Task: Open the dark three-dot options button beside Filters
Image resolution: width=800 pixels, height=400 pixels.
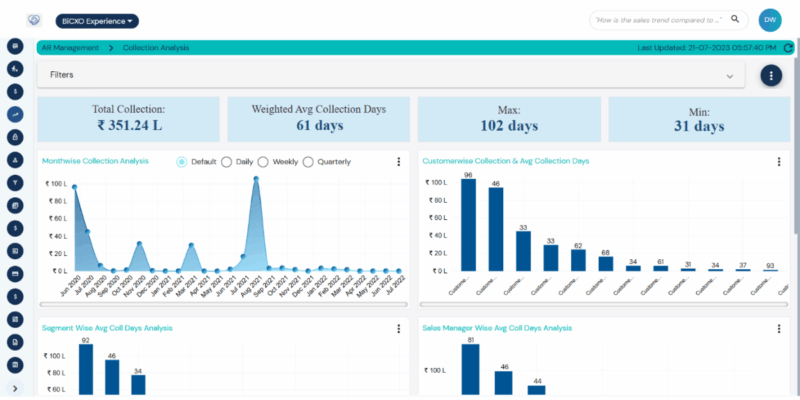Action: [771, 75]
